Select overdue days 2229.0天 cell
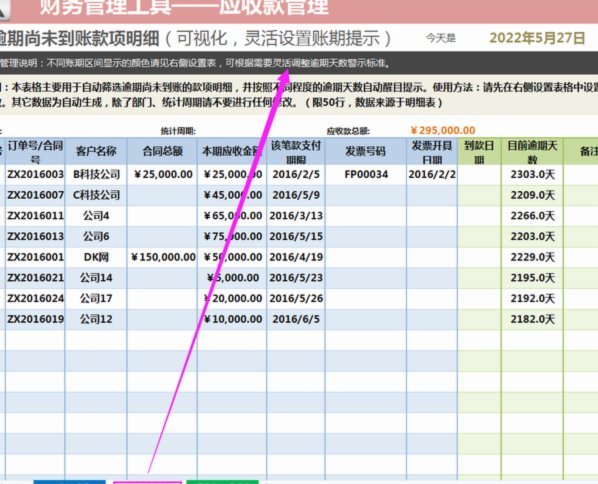Screen dimensions: 598x484 coord(532,257)
